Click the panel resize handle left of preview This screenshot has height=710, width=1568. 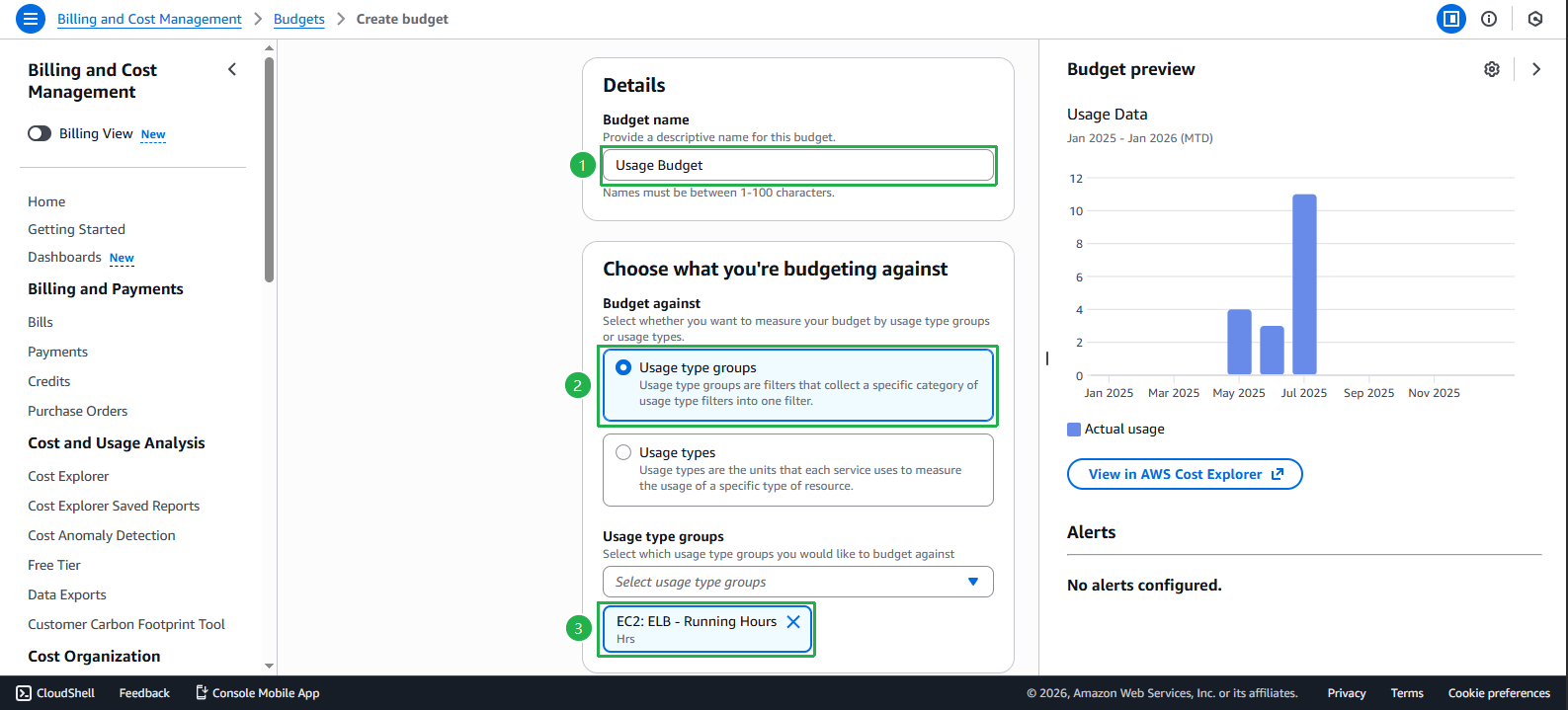[x=1046, y=357]
